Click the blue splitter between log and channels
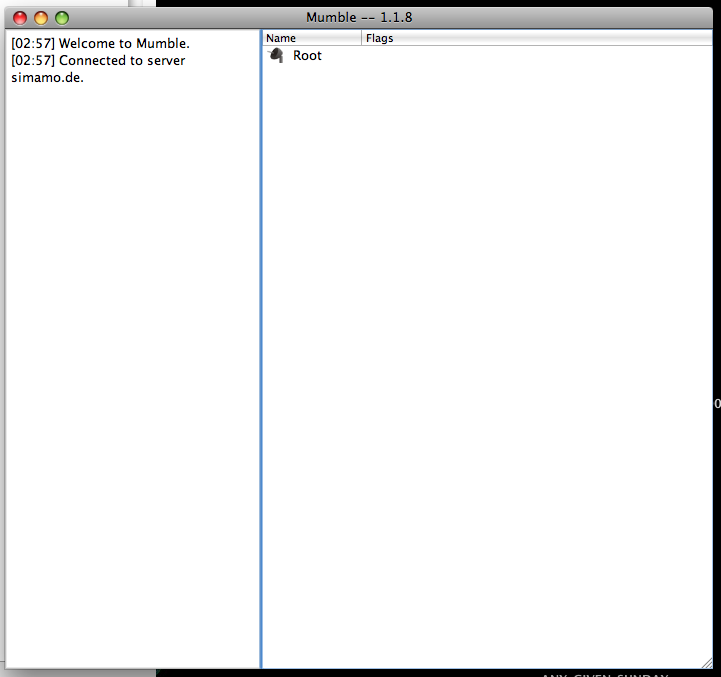Screen dimensions: 721x677 click(x=261, y=350)
